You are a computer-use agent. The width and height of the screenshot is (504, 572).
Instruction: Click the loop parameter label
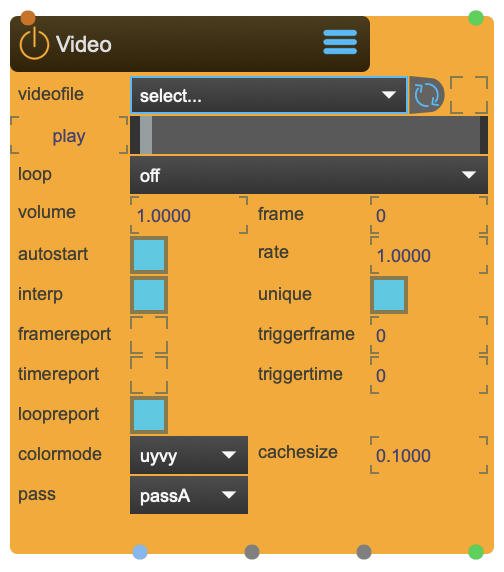35,174
